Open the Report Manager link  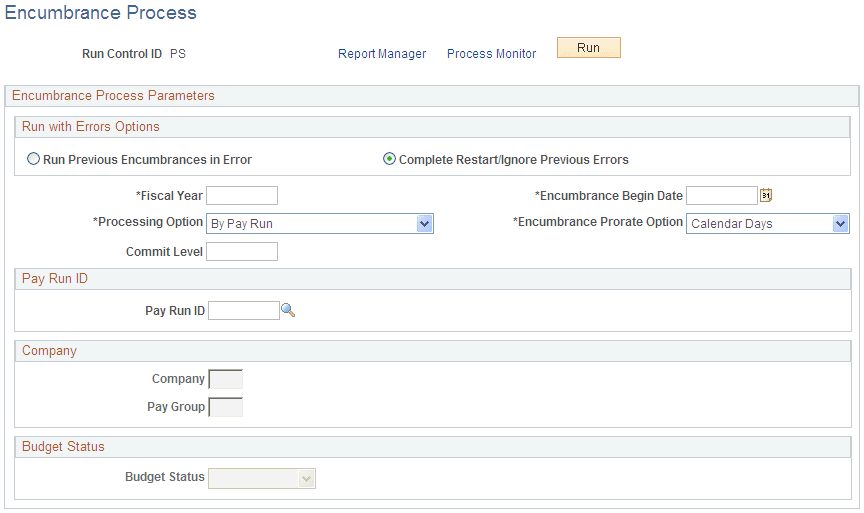(x=382, y=54)
